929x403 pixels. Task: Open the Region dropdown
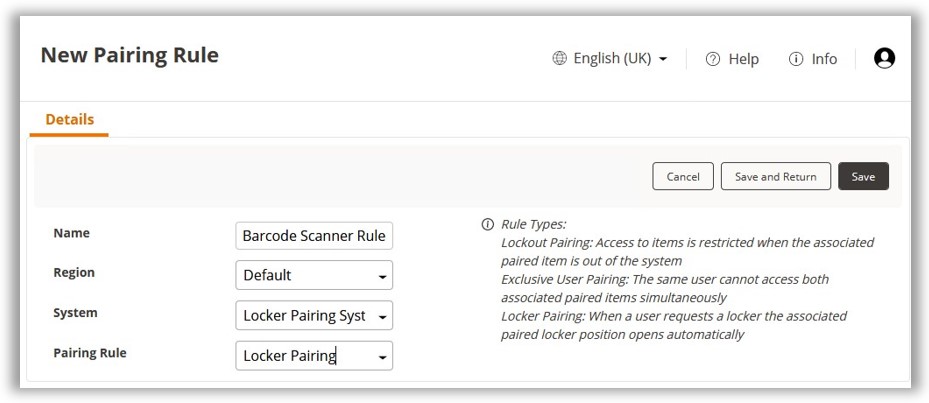[314, 275]
